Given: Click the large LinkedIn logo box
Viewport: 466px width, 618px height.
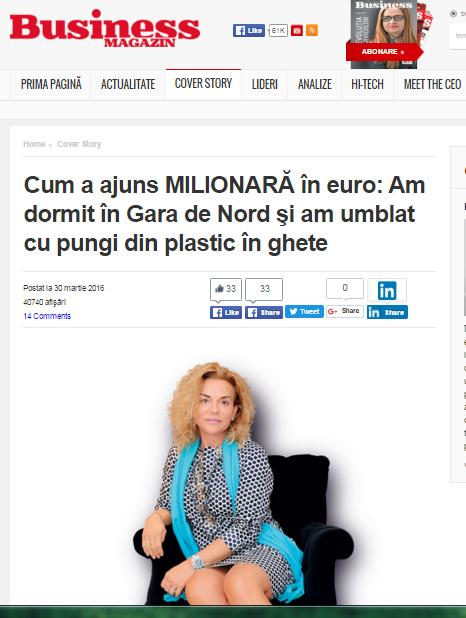Looking at the screenshot, I should 387,290.
